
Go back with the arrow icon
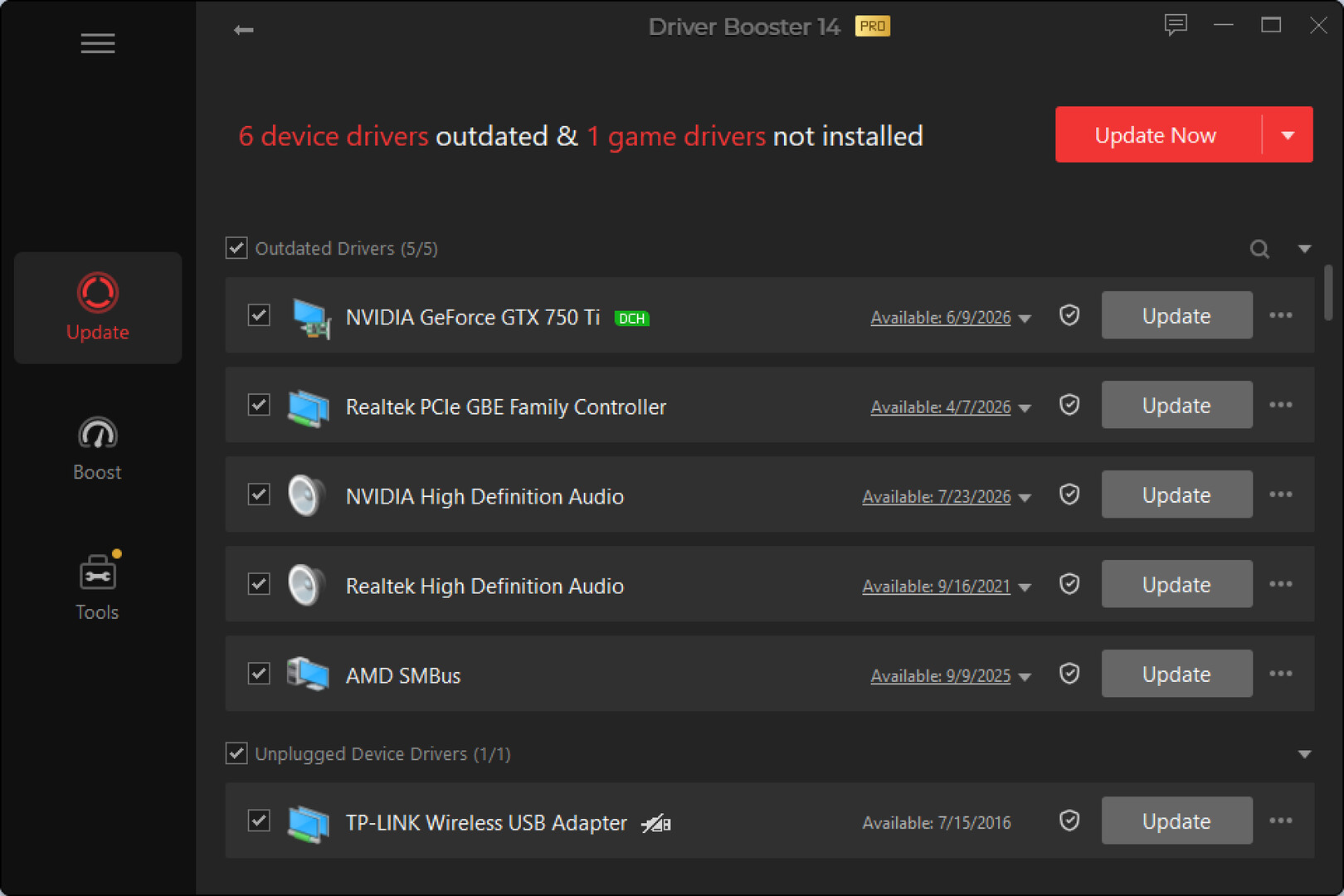pos(243,30)
